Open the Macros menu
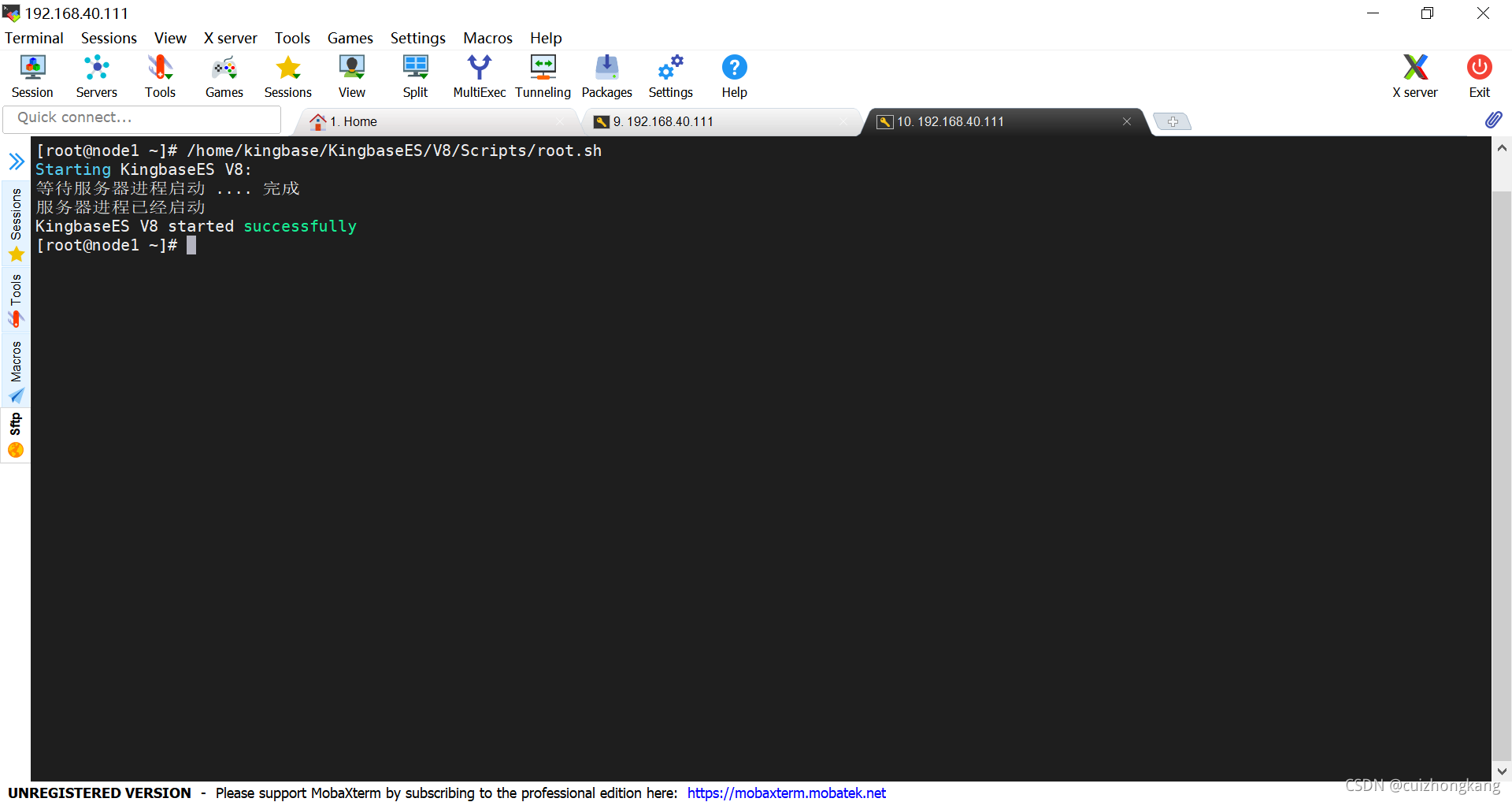Viewport: 1512px width, 802px height. pos(487,38)
